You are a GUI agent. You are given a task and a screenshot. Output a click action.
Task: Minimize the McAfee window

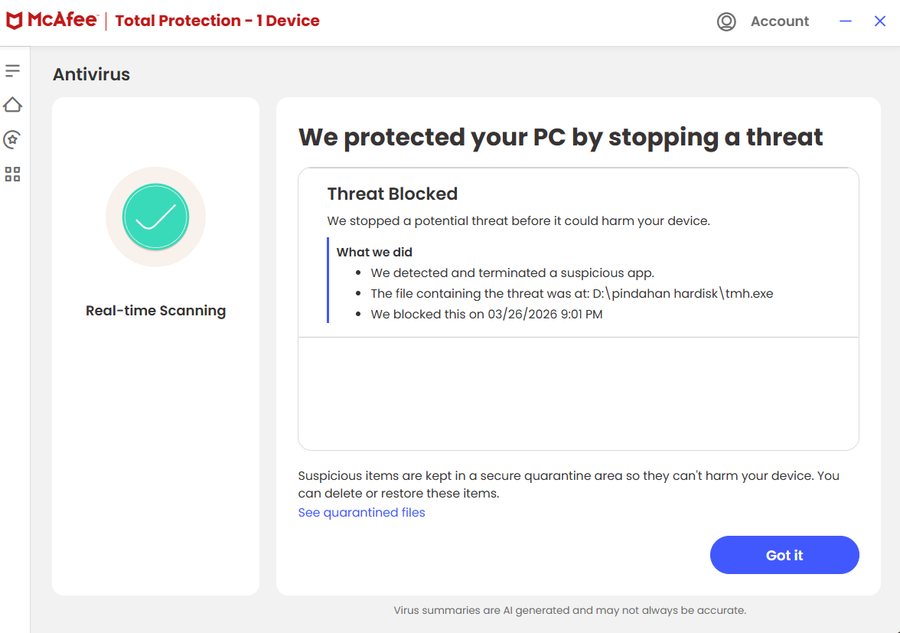click(846, 21)
